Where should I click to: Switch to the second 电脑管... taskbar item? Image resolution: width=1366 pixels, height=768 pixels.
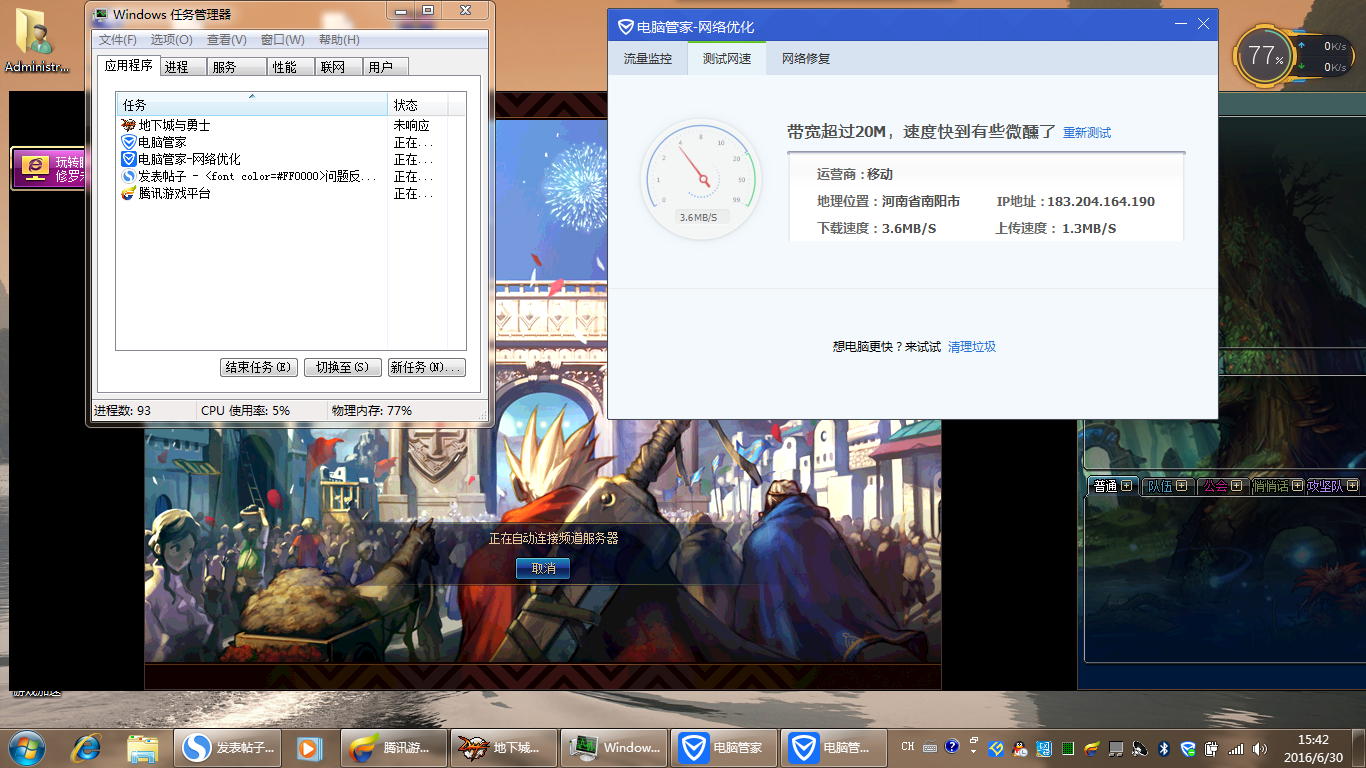[834, 747]
